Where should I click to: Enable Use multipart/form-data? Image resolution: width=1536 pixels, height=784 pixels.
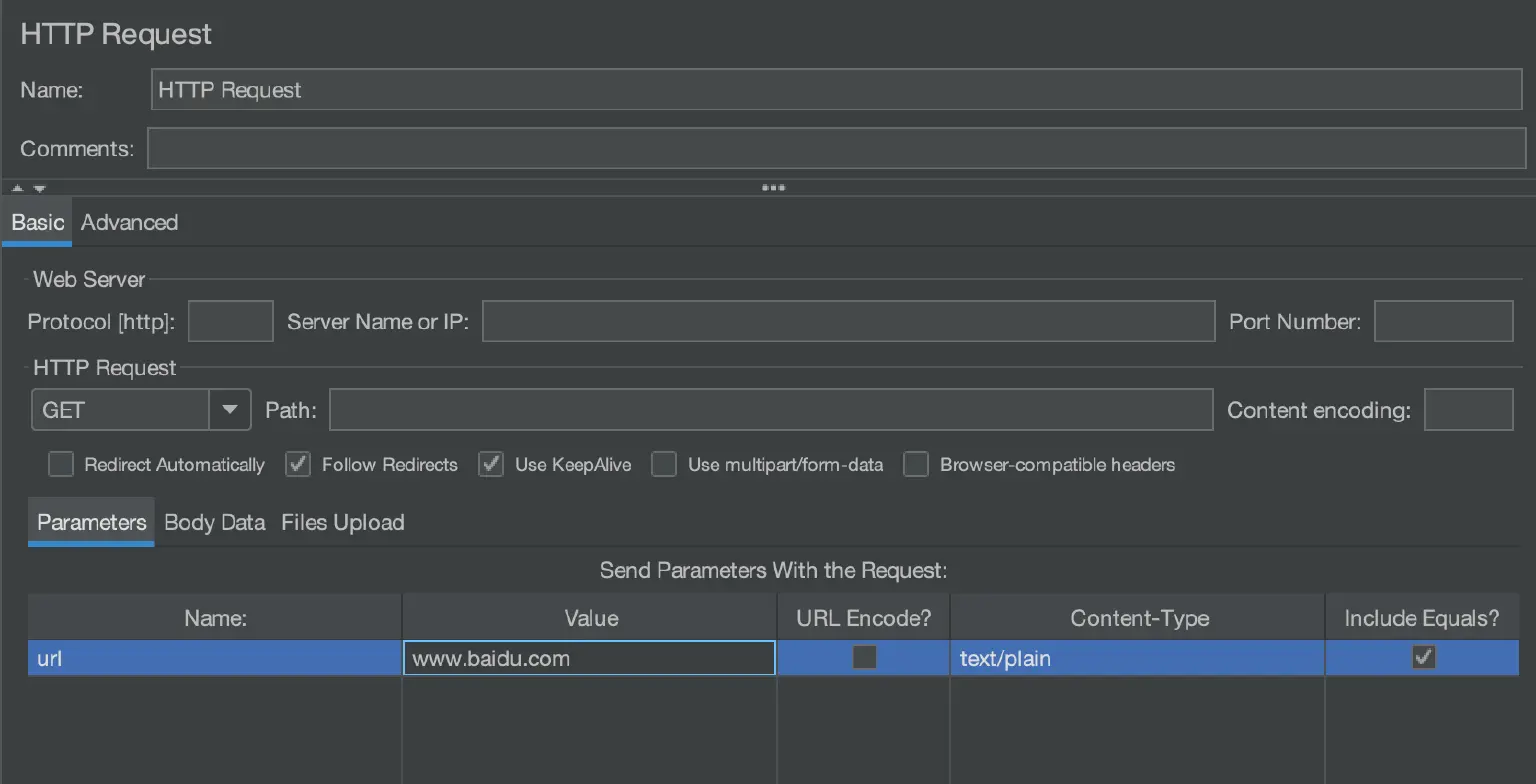663,464
